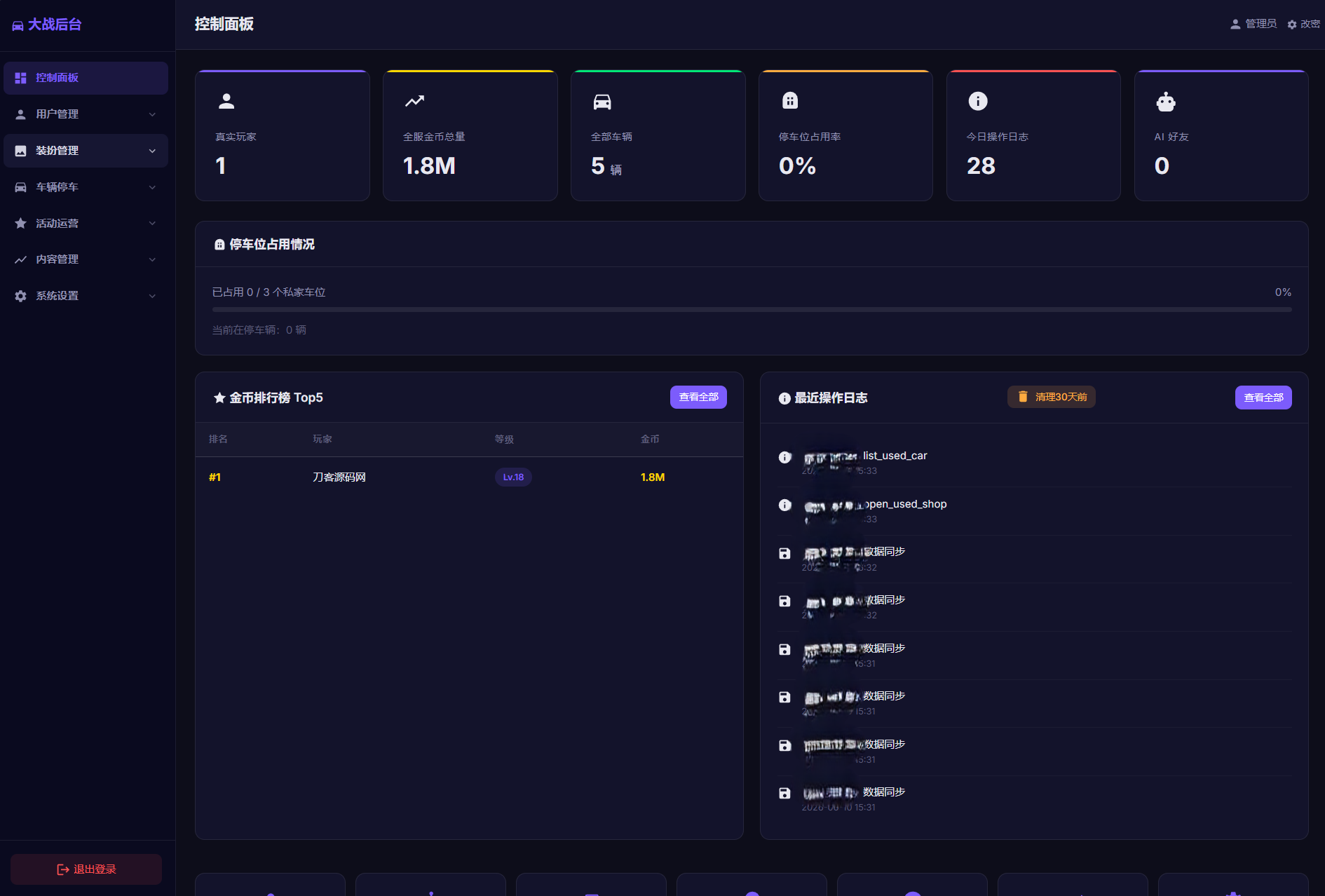The image size is (1325, 896).
Task: Click 查看全部 in 最近操作日志 panel
Action: pyautogui.click(x=1263, y=398)
